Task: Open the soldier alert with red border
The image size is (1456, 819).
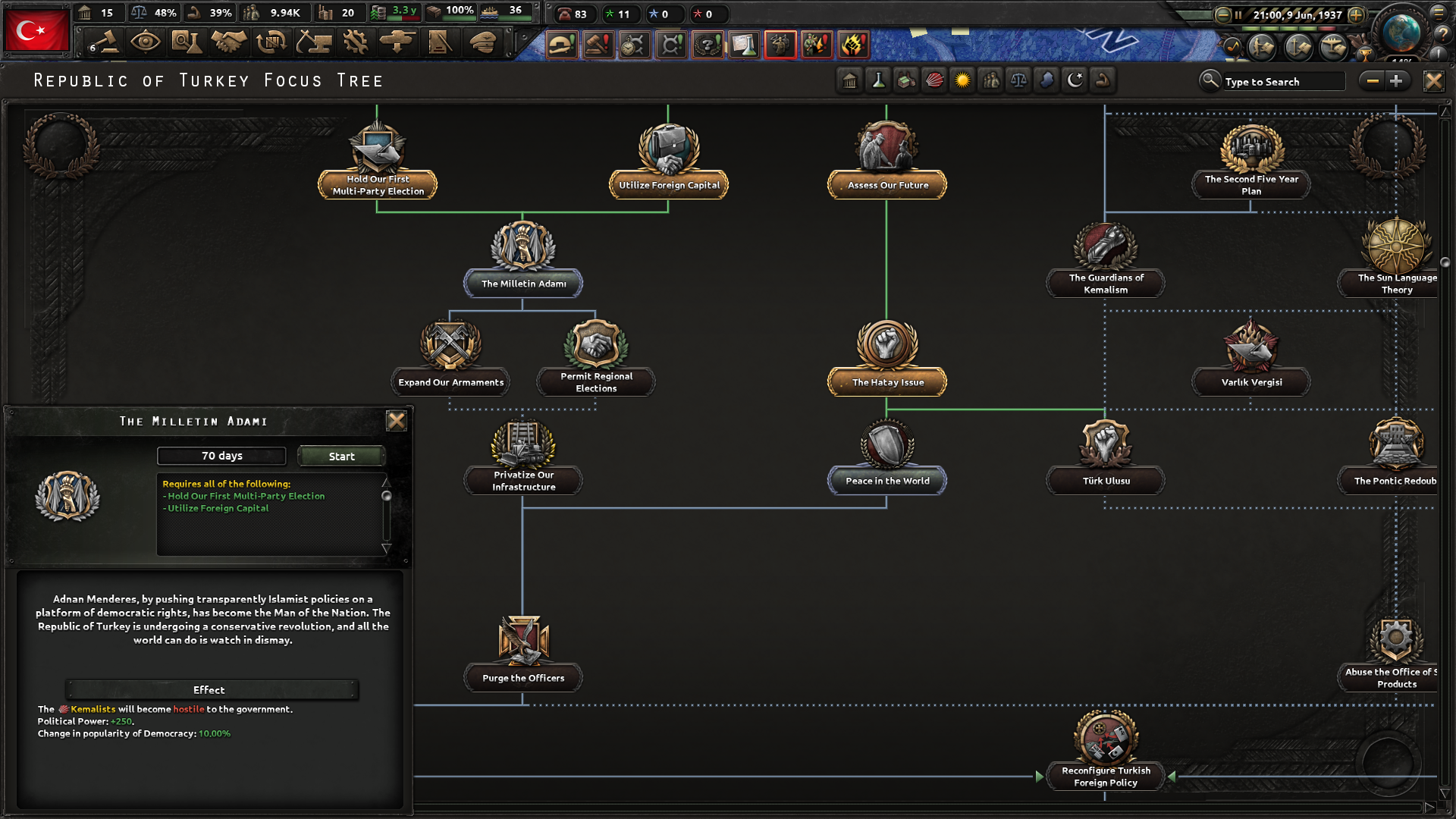Action: click(x=780, y=45)
